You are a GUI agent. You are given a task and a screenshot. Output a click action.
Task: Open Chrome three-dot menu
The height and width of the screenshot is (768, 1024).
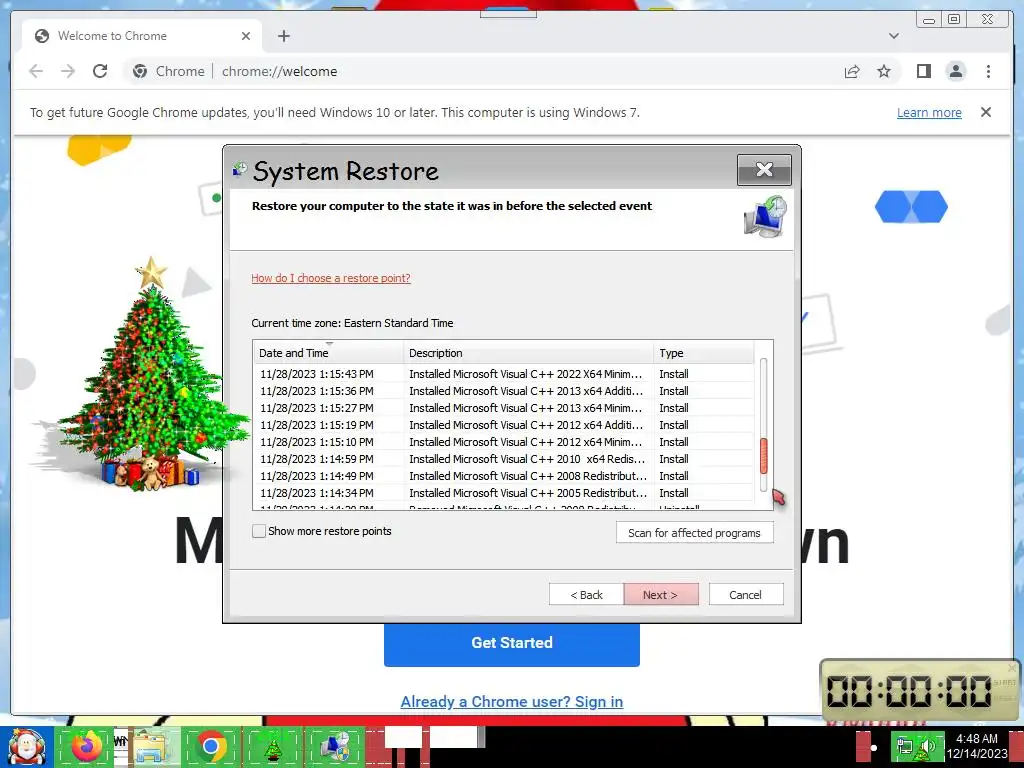[x=988, y=71]
